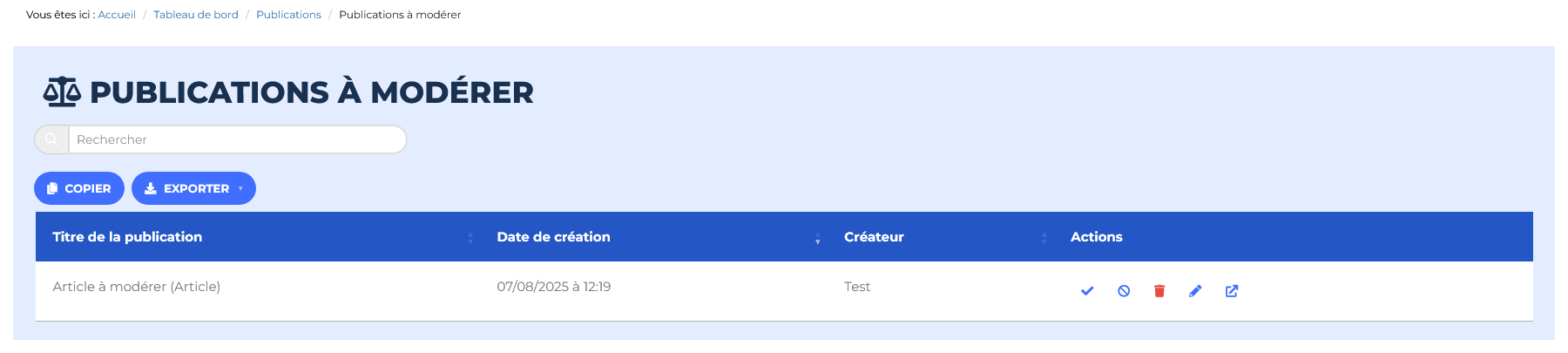Navigate to the Publications breadcrumb link
1568x353 pixels.
[288, 15]
